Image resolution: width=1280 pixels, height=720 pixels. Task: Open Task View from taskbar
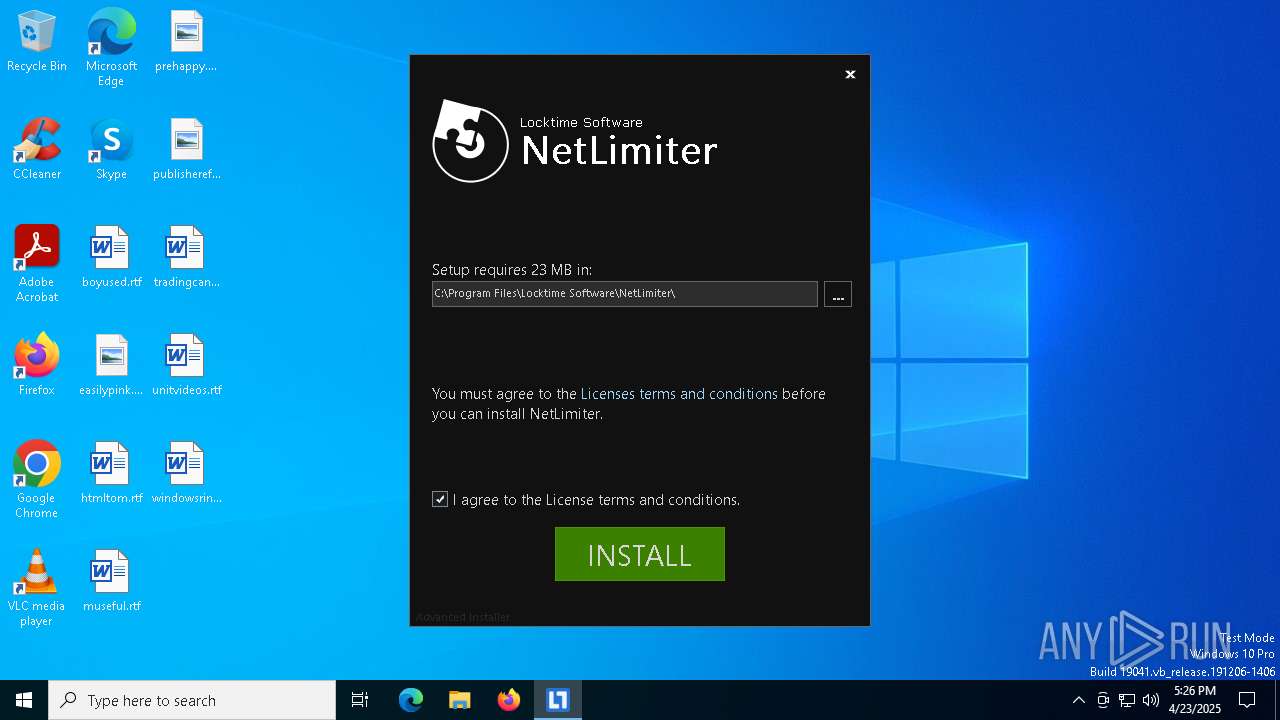click(360, 700)
